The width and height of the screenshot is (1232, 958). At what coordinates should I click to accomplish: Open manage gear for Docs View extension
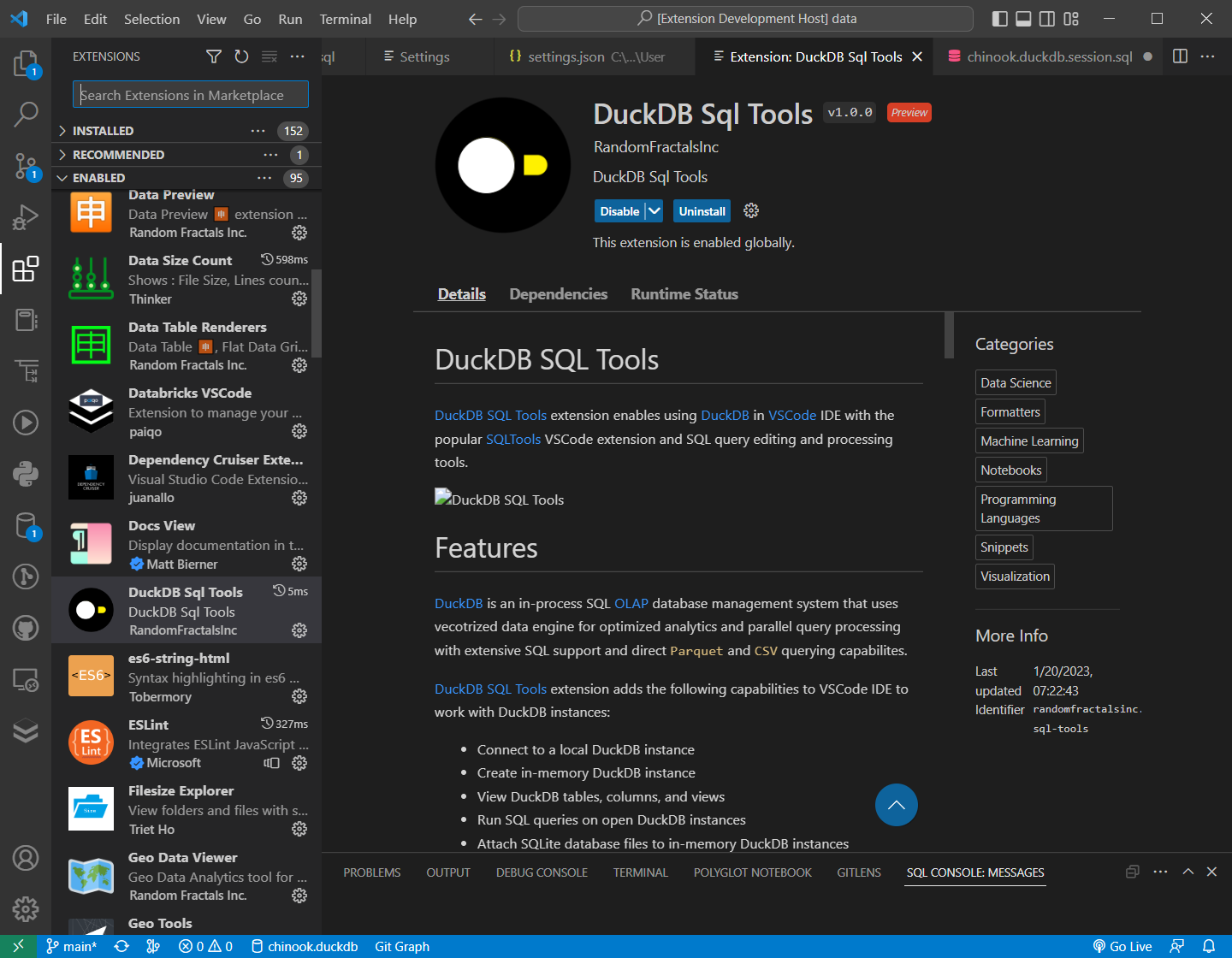coord(299,564)
